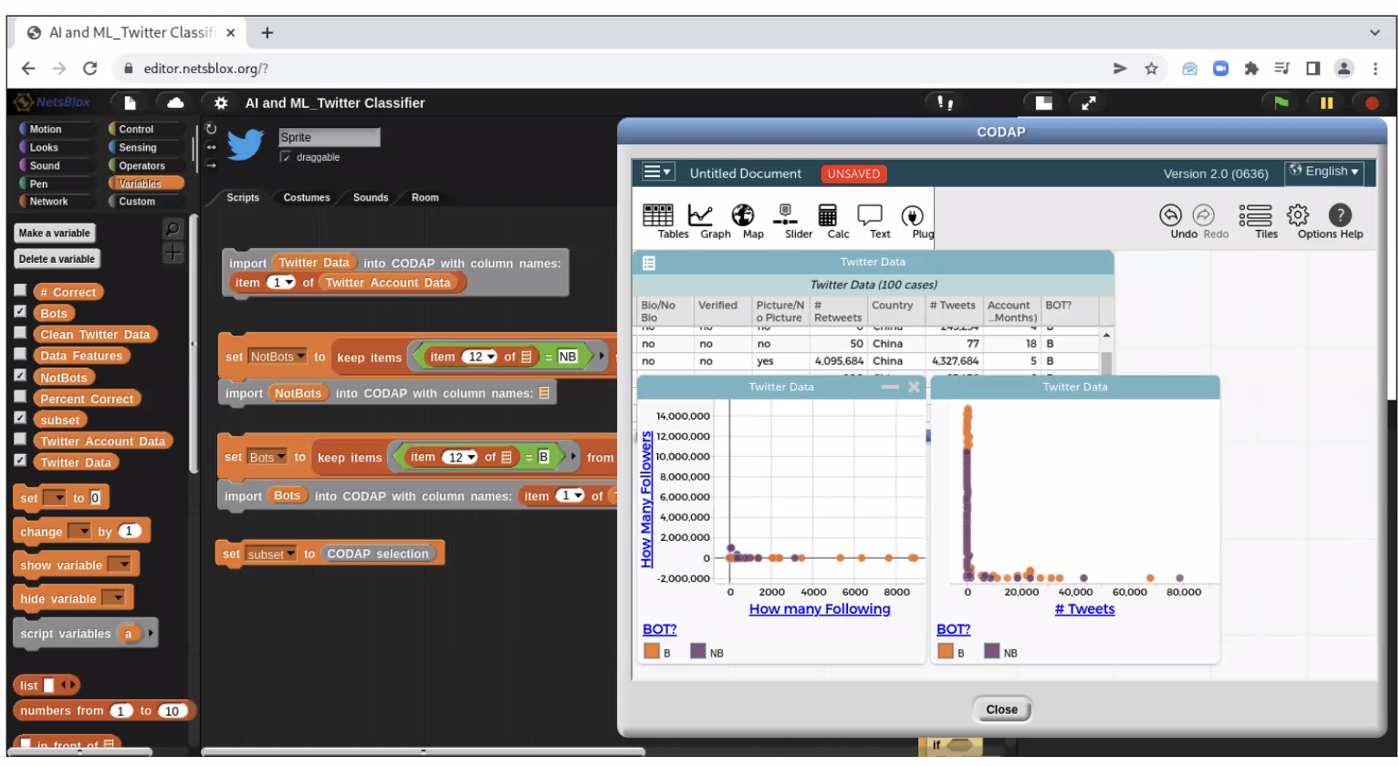Click the CODAP Graph icon
This screenshot has width=1398, height=766.
[700, 220]
